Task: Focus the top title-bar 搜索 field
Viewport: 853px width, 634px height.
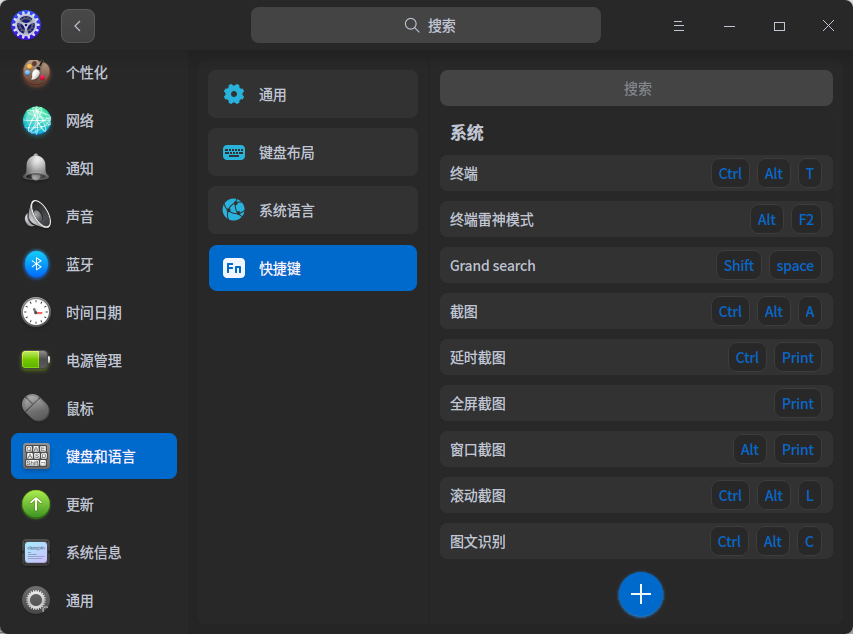Action: click(426, 25)
